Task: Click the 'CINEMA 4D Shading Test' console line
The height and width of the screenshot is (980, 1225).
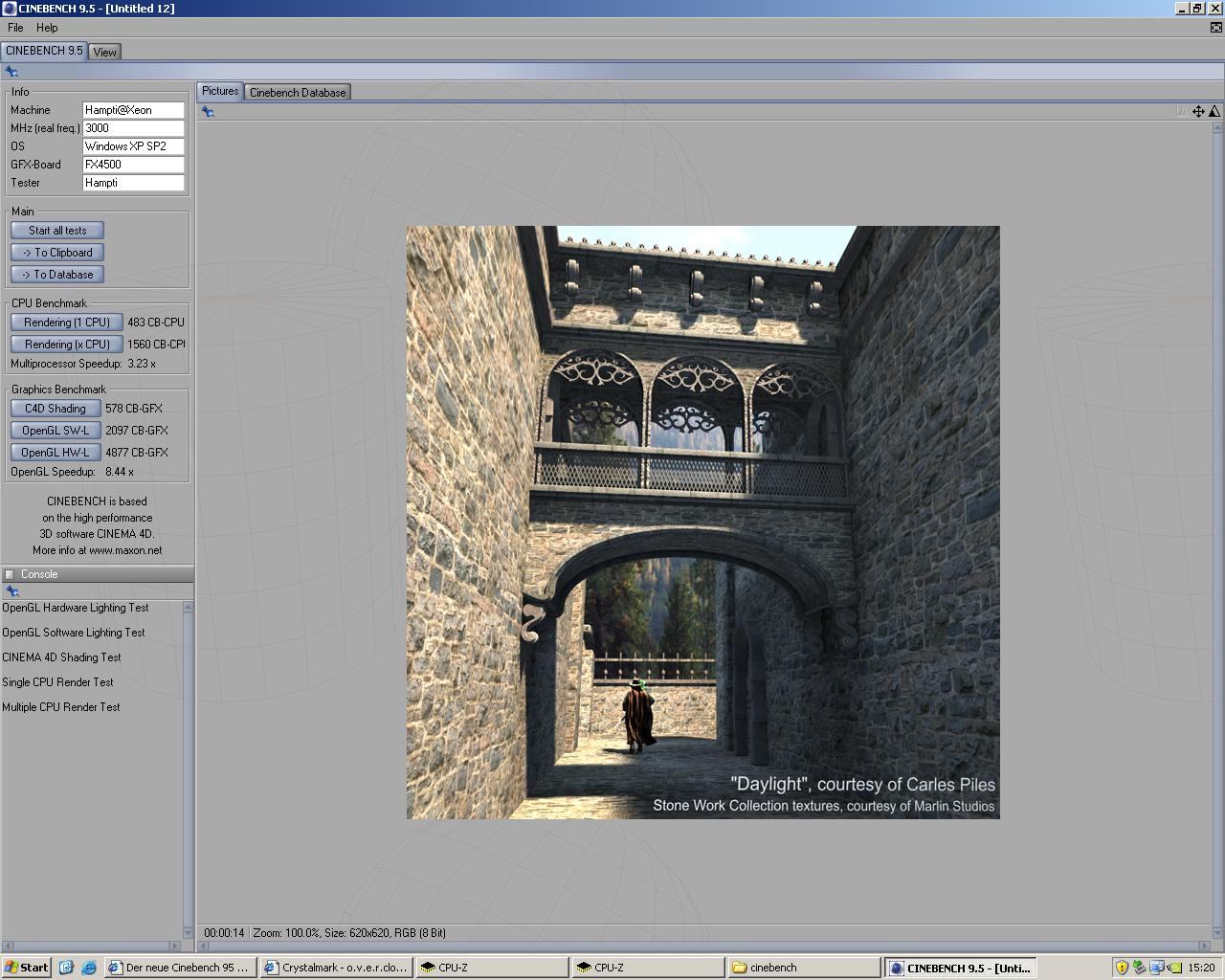Action: click(62, 657)
